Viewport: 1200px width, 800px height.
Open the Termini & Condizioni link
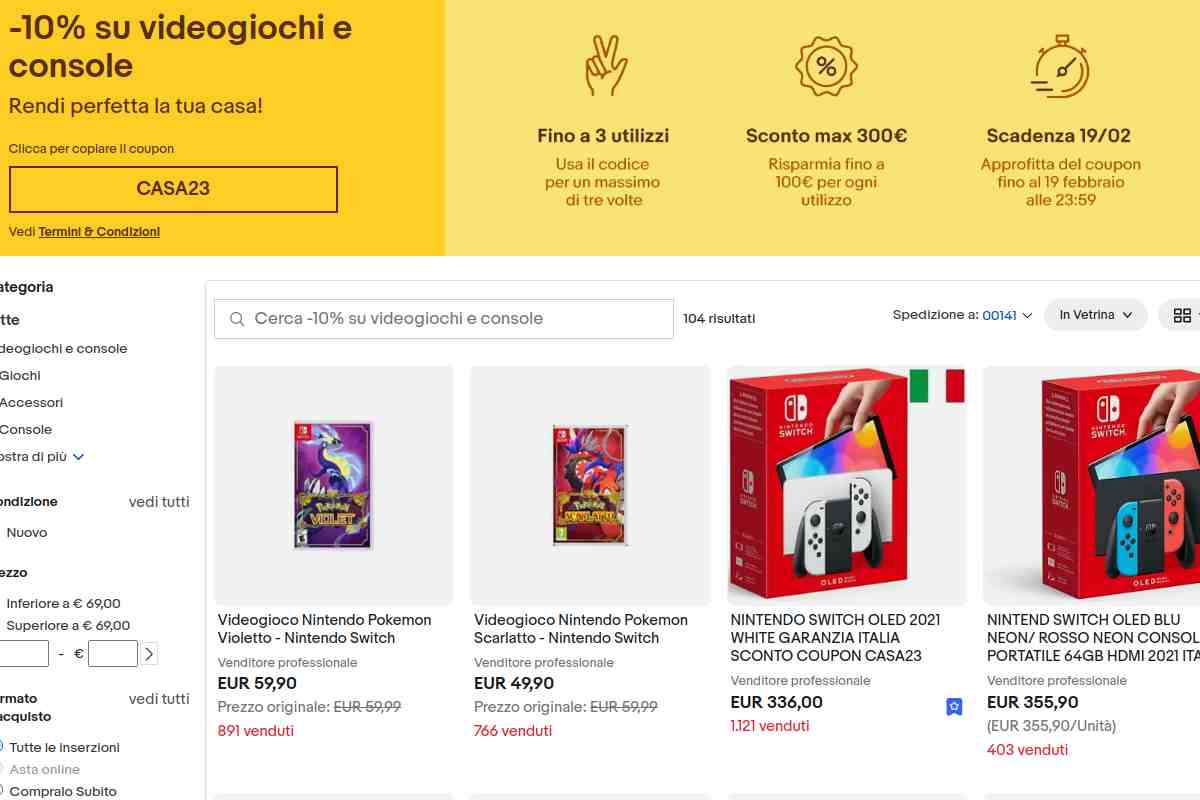coord(99,232)
